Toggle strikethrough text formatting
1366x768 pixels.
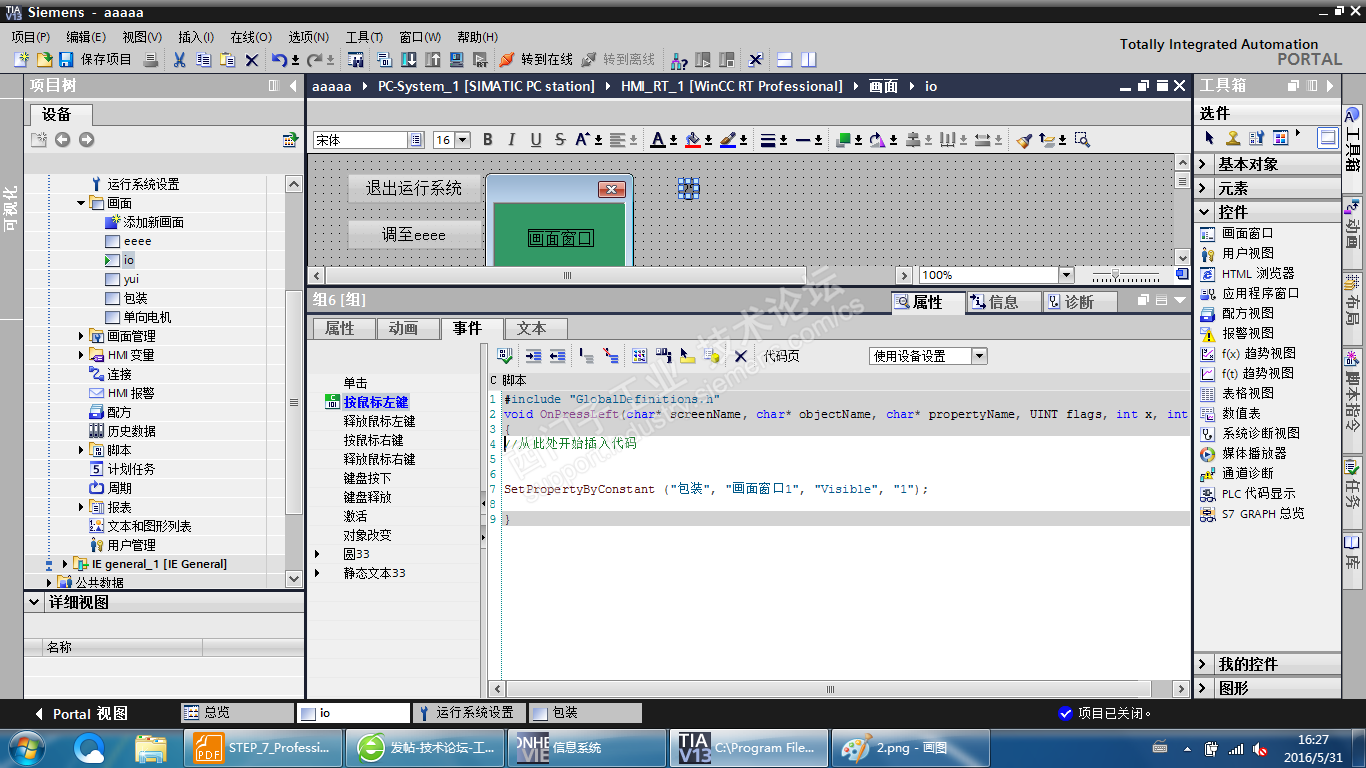point(560,140)
